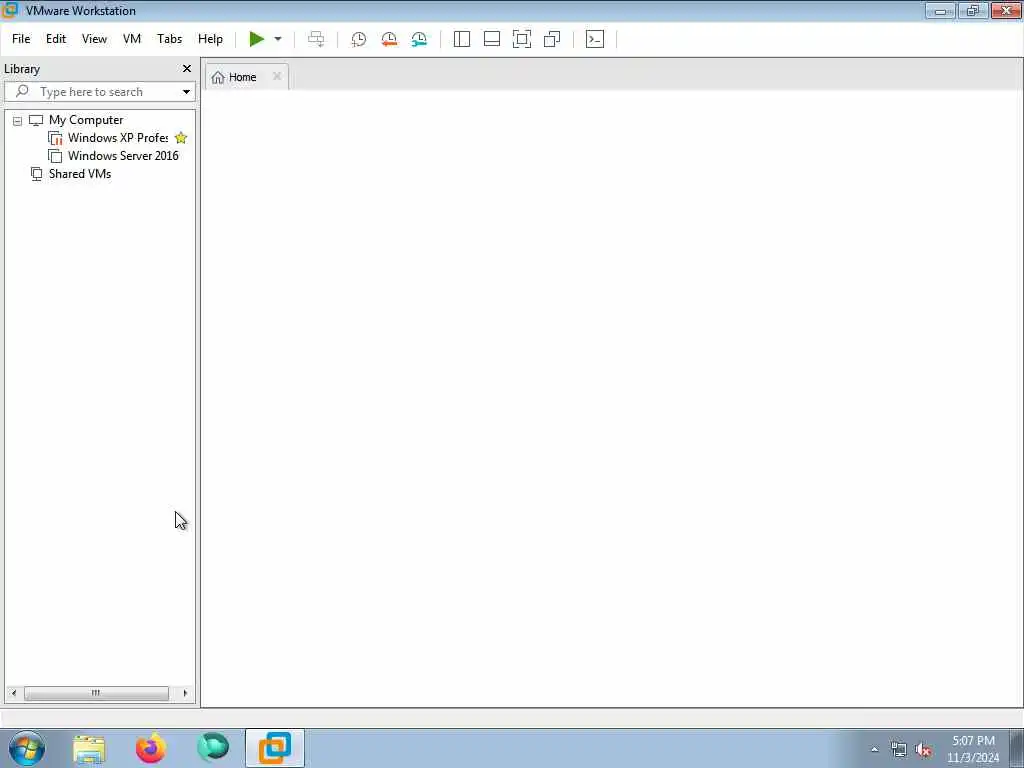Open the Snapshot Manager wrench-clock icon
1024x768 pixels.
419,39
